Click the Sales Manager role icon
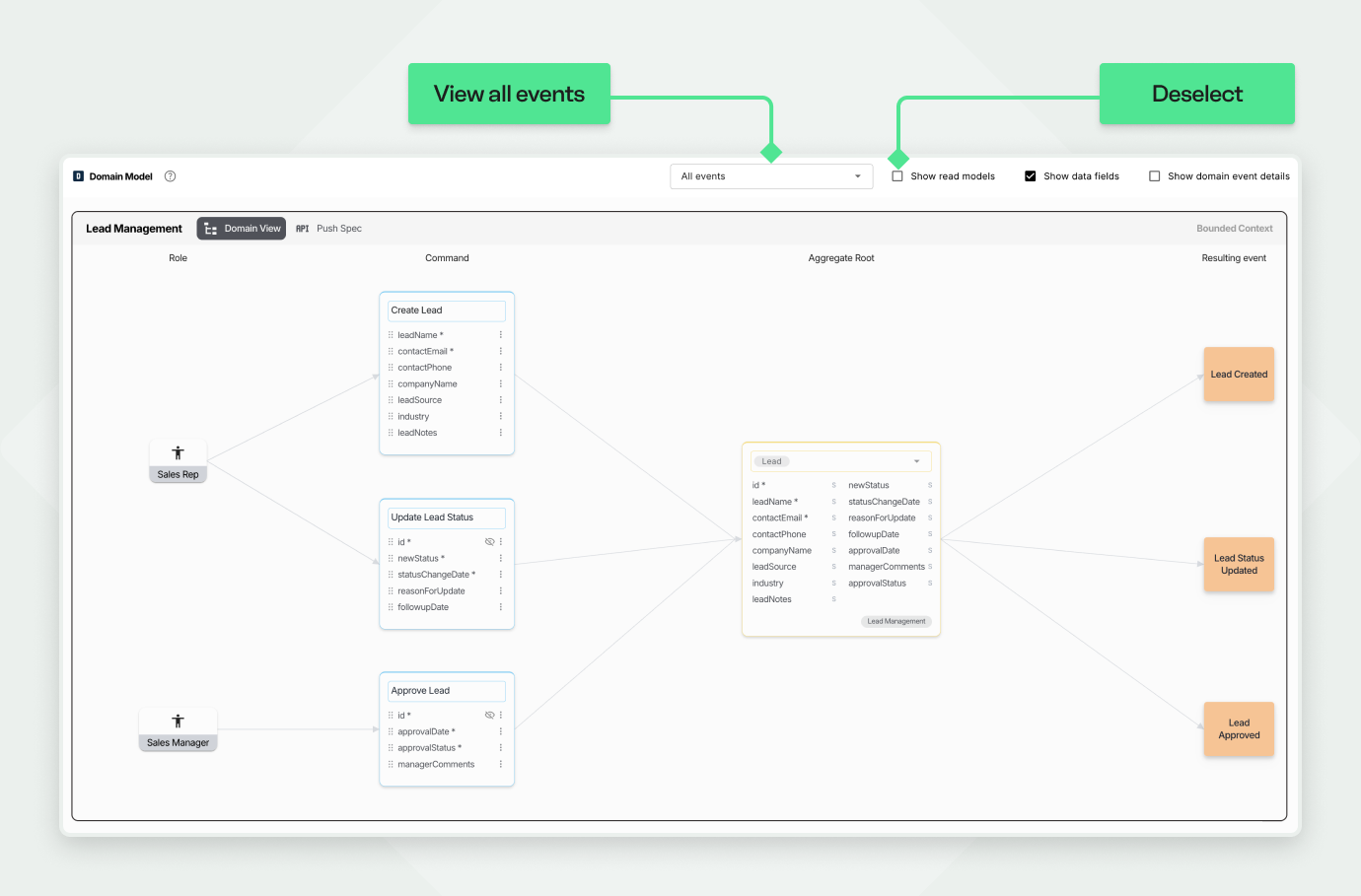The width and height of the screenshot is (1361, 896). [178, 722]
